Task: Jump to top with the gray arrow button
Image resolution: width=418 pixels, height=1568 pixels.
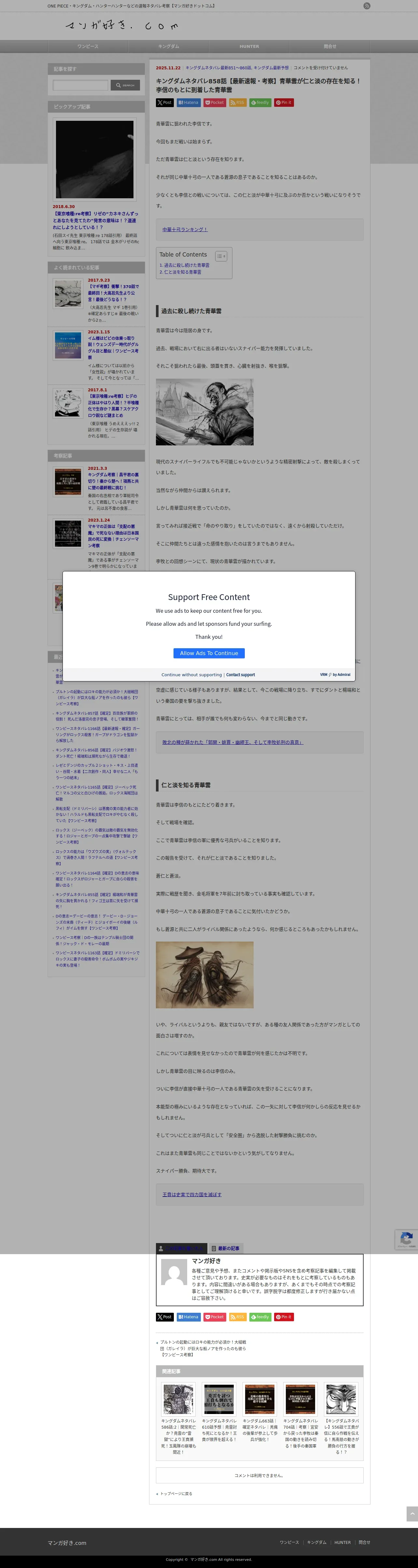Action: point(412,1514)
